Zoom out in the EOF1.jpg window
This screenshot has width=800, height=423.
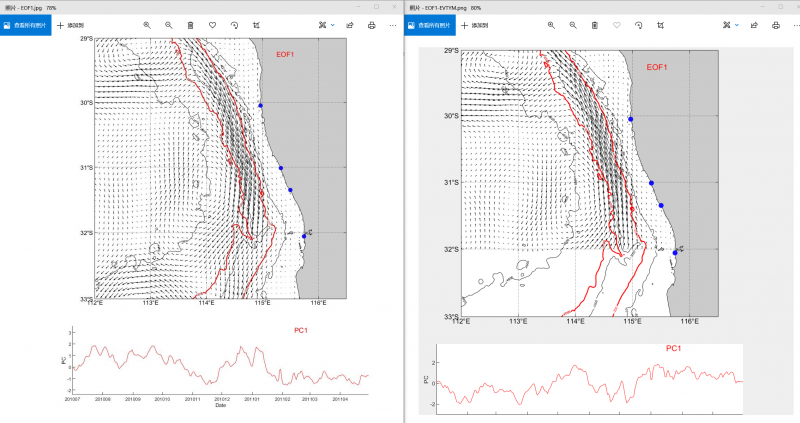[168, 24]
